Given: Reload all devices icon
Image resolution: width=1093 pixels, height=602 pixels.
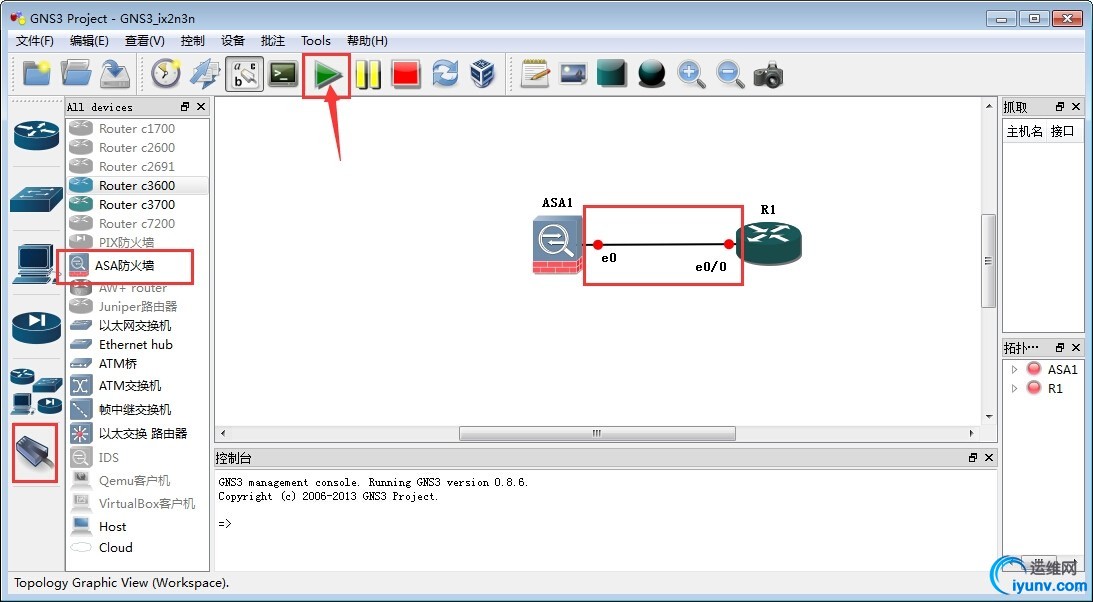Looking at the screenshot, I should [445, 73].
